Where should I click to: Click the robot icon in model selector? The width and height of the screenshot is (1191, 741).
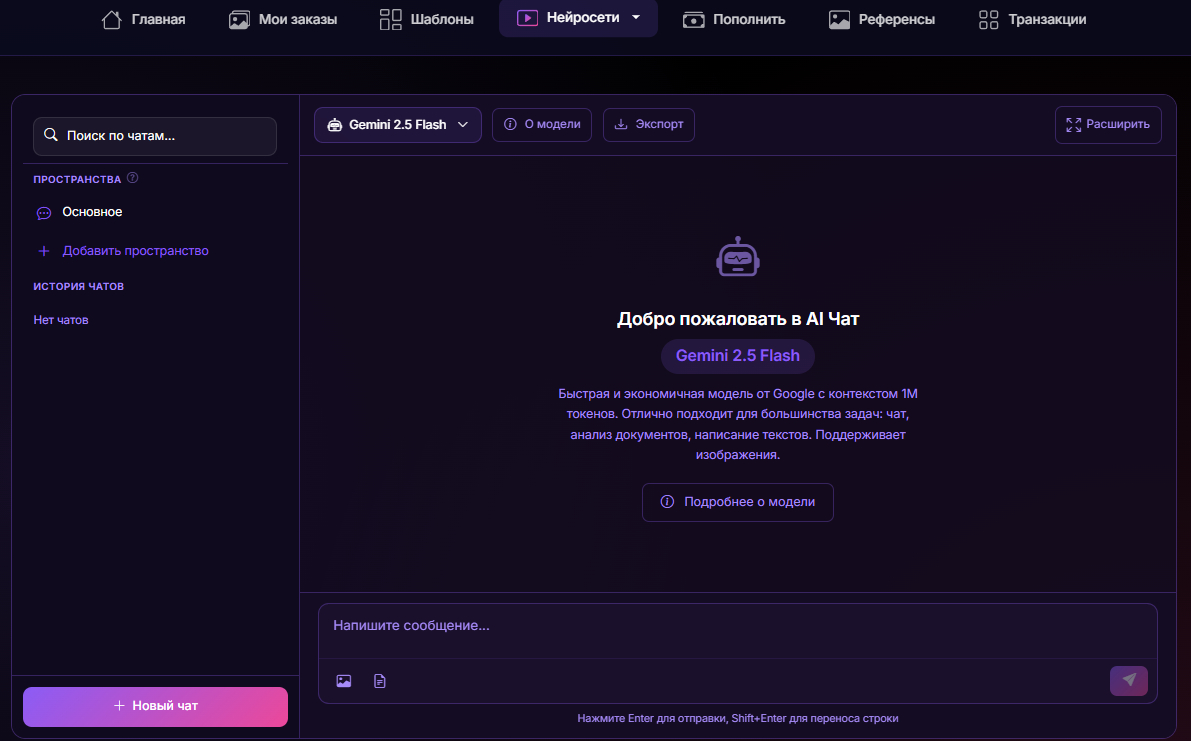pyautogui.click(x=334, y=125)
